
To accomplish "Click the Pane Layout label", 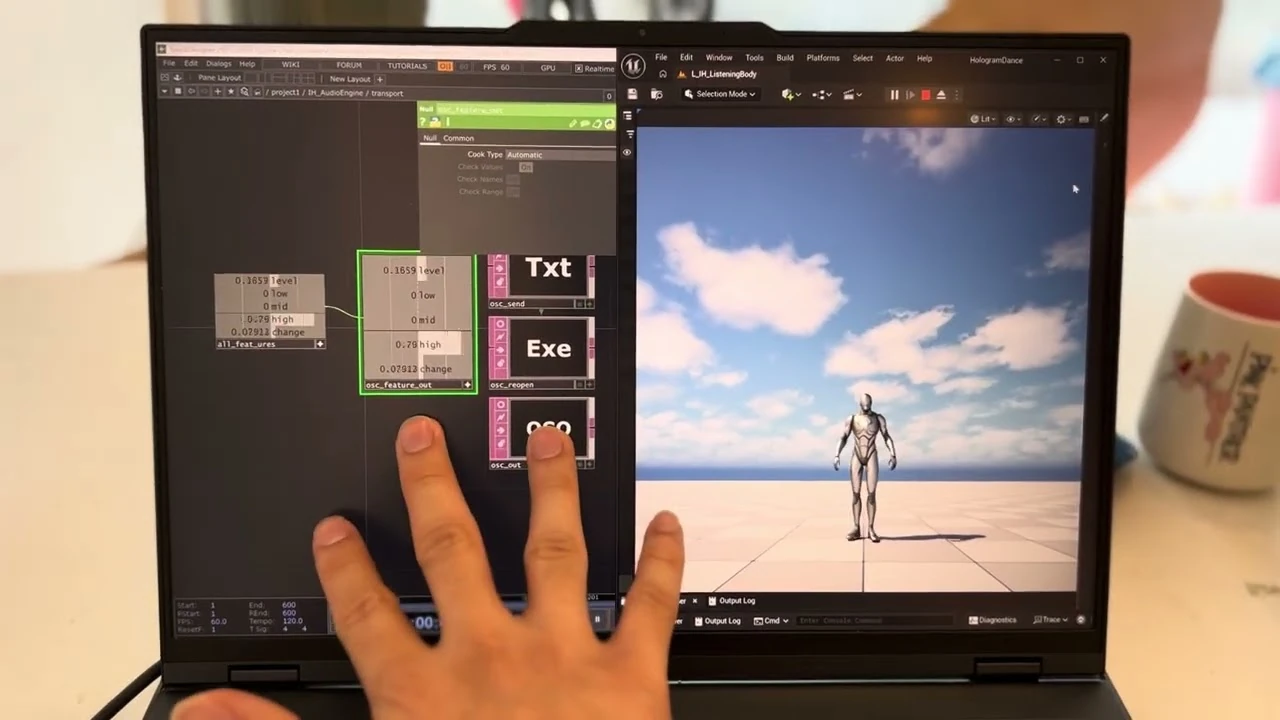I will click(x=219, y=78).
